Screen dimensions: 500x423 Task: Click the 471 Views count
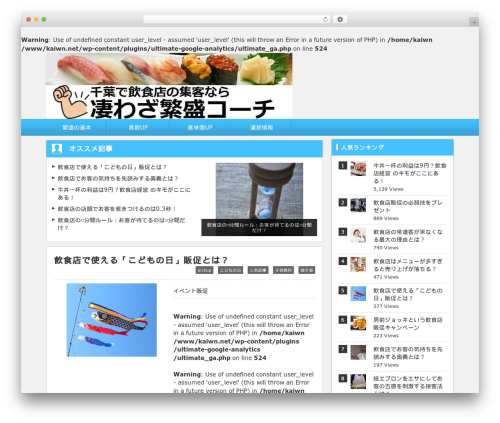tap(386, 277)
